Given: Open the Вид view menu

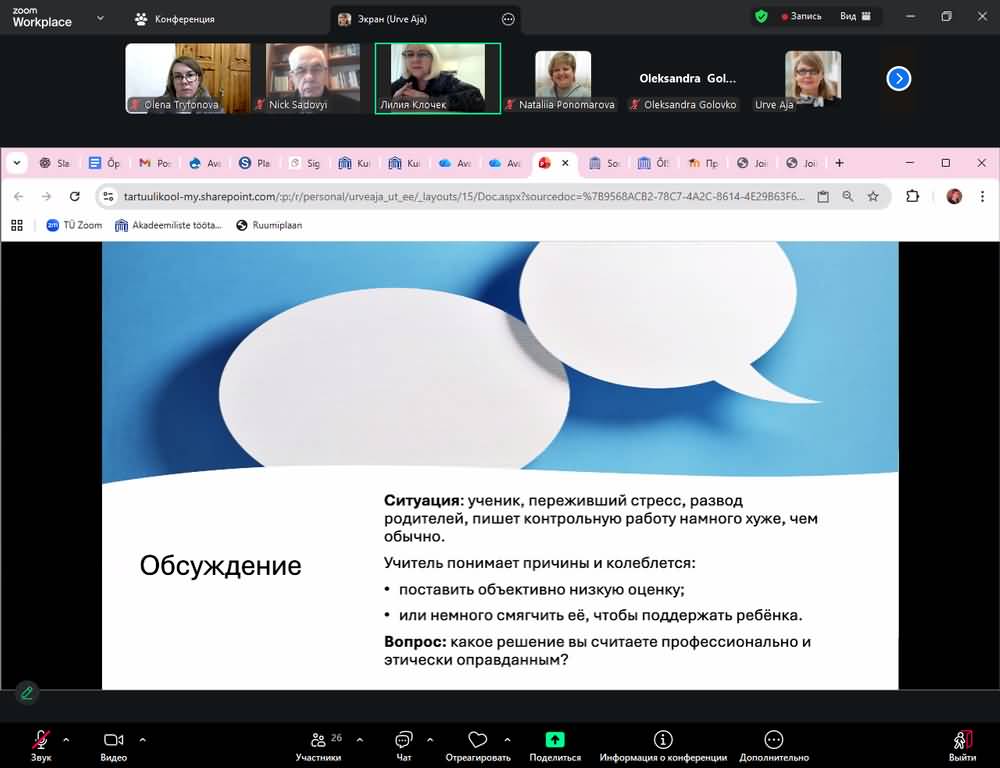Looking at the screenshot, I should click(x=855, y=16).
